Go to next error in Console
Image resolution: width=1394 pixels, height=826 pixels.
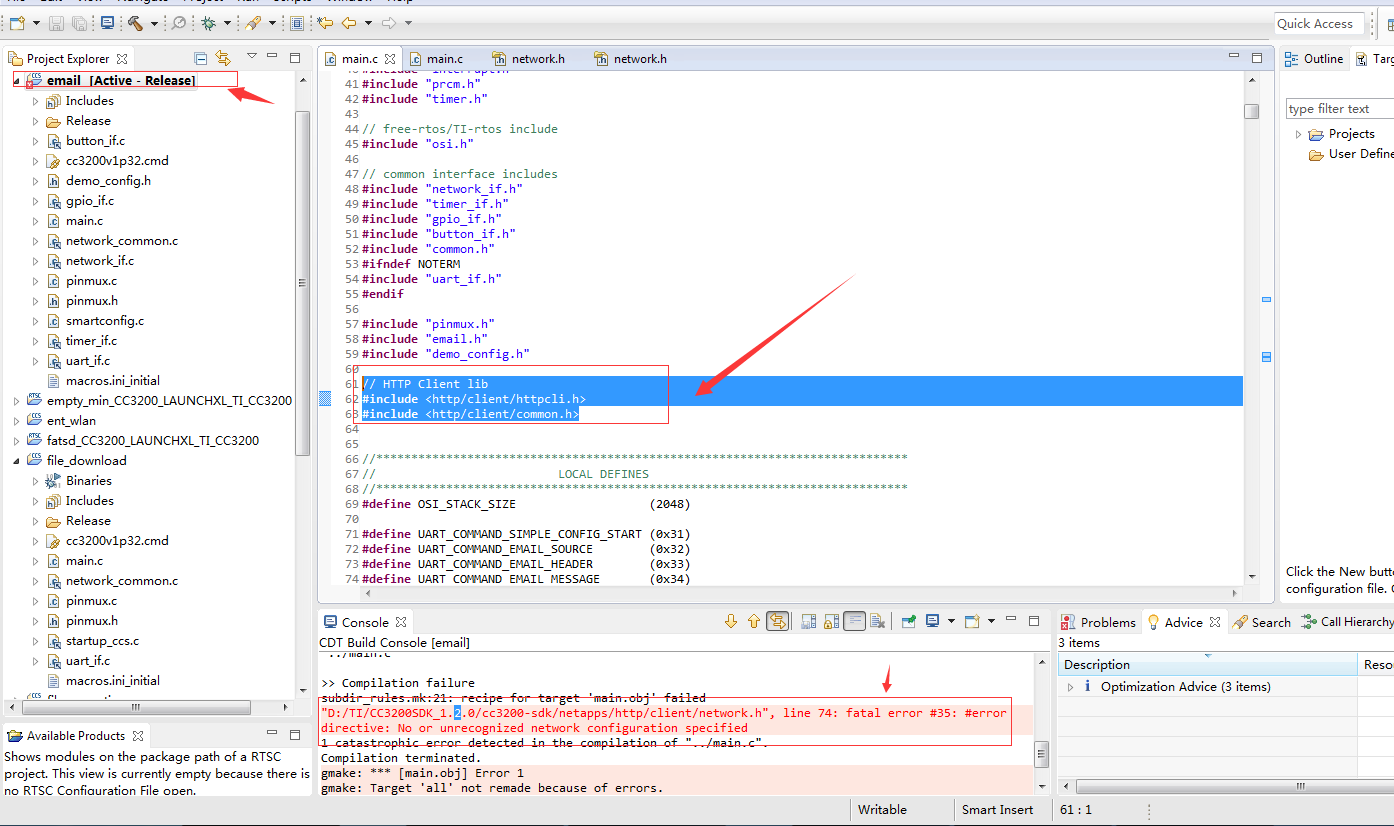731,621
